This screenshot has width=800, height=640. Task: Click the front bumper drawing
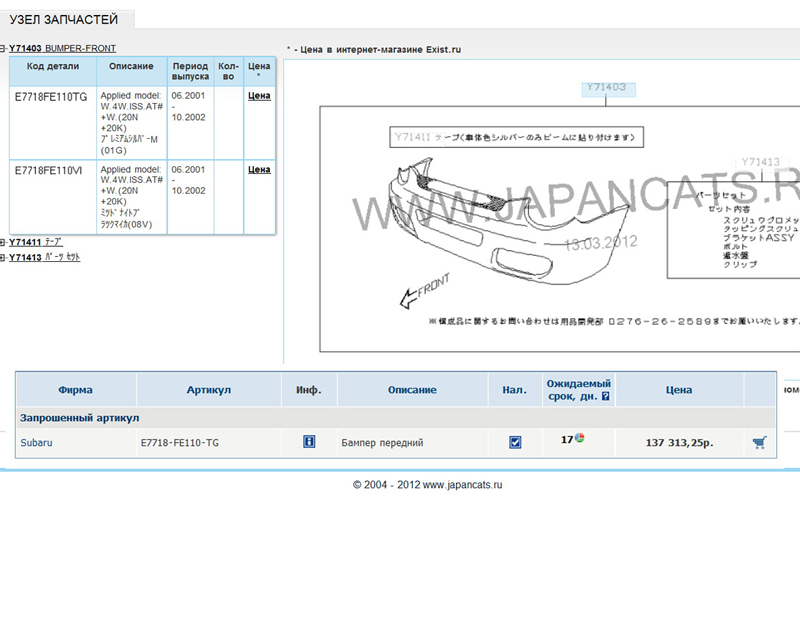pos(508,222)
